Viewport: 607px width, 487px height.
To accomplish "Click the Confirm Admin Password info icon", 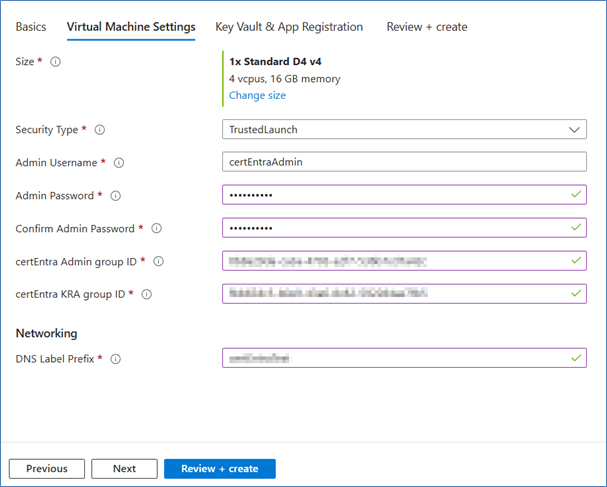I will [156, 229].
